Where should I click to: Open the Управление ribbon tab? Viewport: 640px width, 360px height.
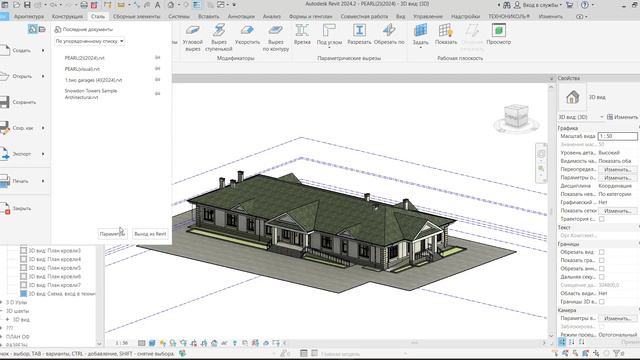coord(428,16)
